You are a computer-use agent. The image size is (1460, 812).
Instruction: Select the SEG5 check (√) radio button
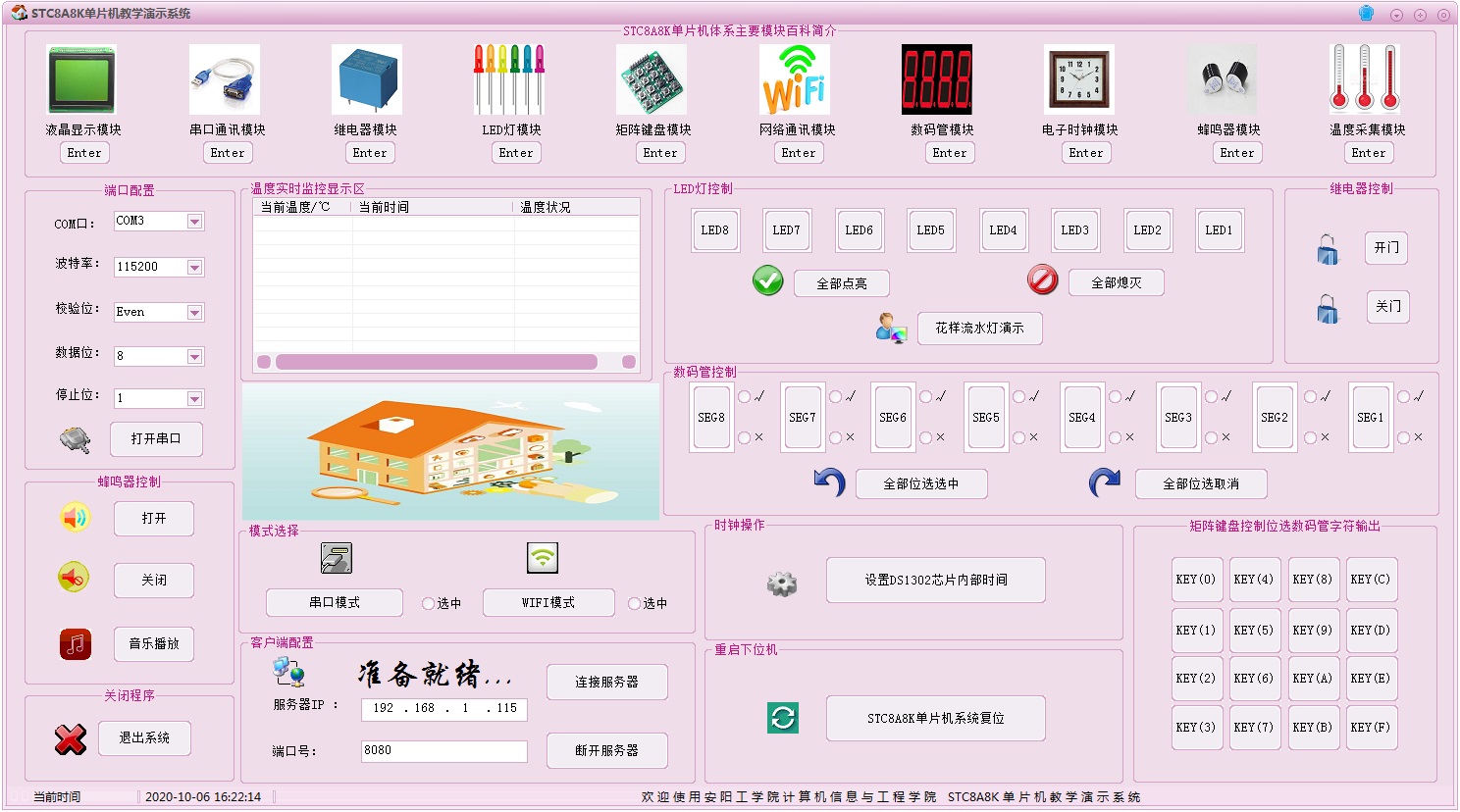1019,397
